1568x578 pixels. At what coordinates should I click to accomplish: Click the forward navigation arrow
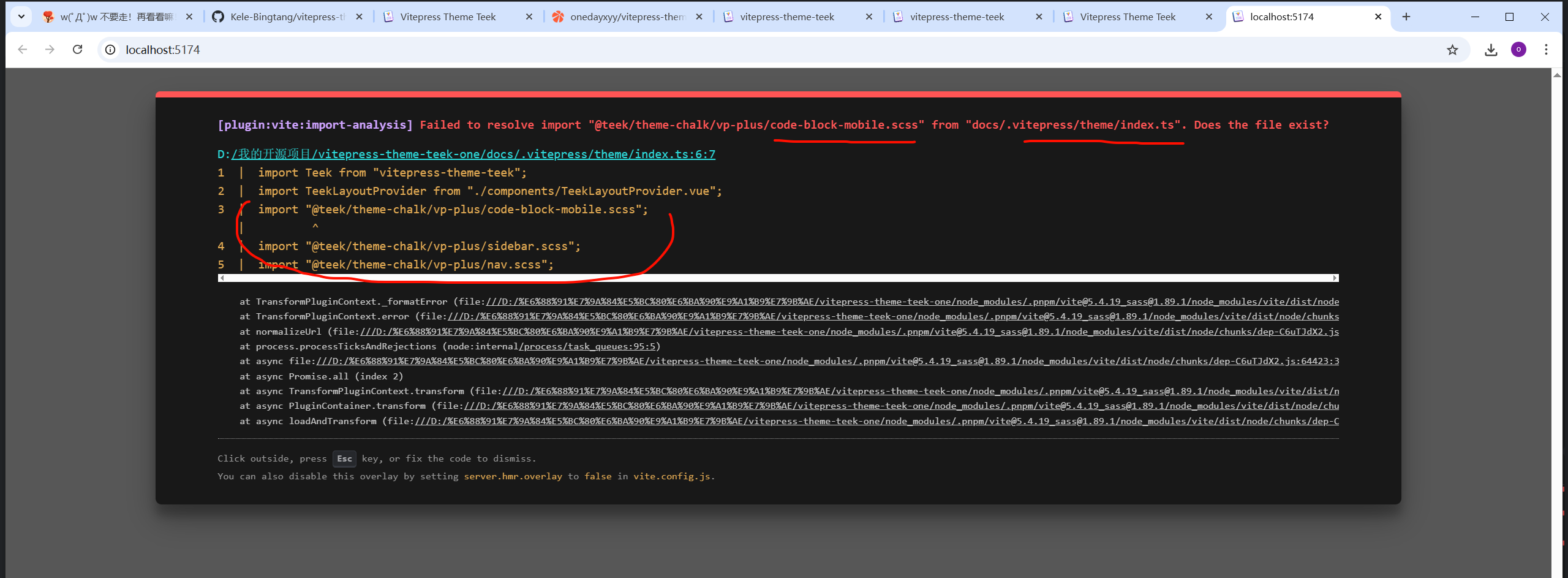(x=50, y=50)
